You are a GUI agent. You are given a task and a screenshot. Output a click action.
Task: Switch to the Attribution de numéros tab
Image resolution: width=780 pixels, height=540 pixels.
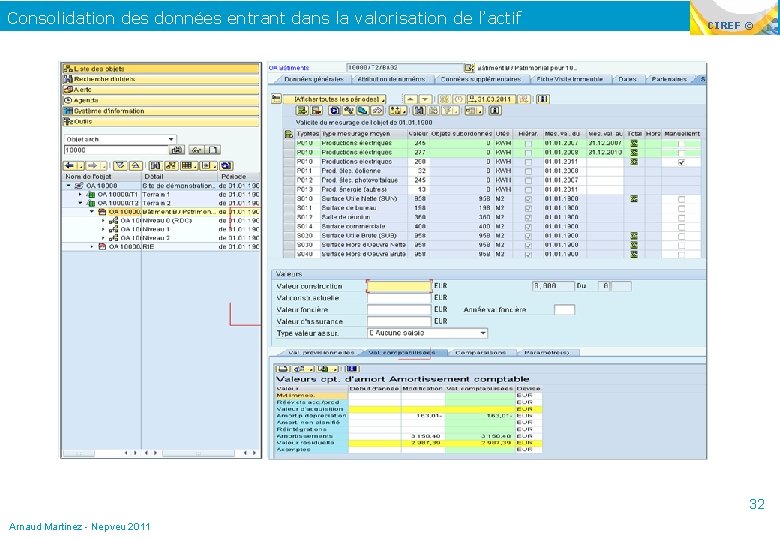[391, 79]
